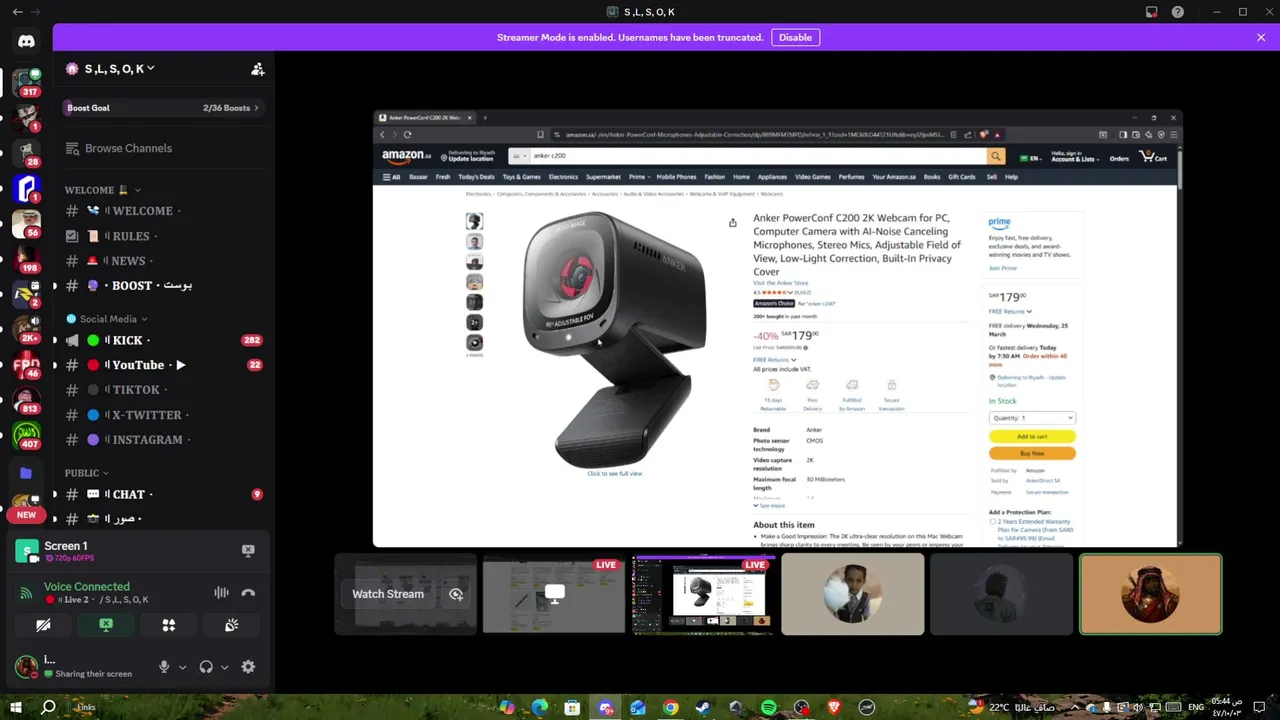Open Steam from the taskbar

[x=703, y=707]
